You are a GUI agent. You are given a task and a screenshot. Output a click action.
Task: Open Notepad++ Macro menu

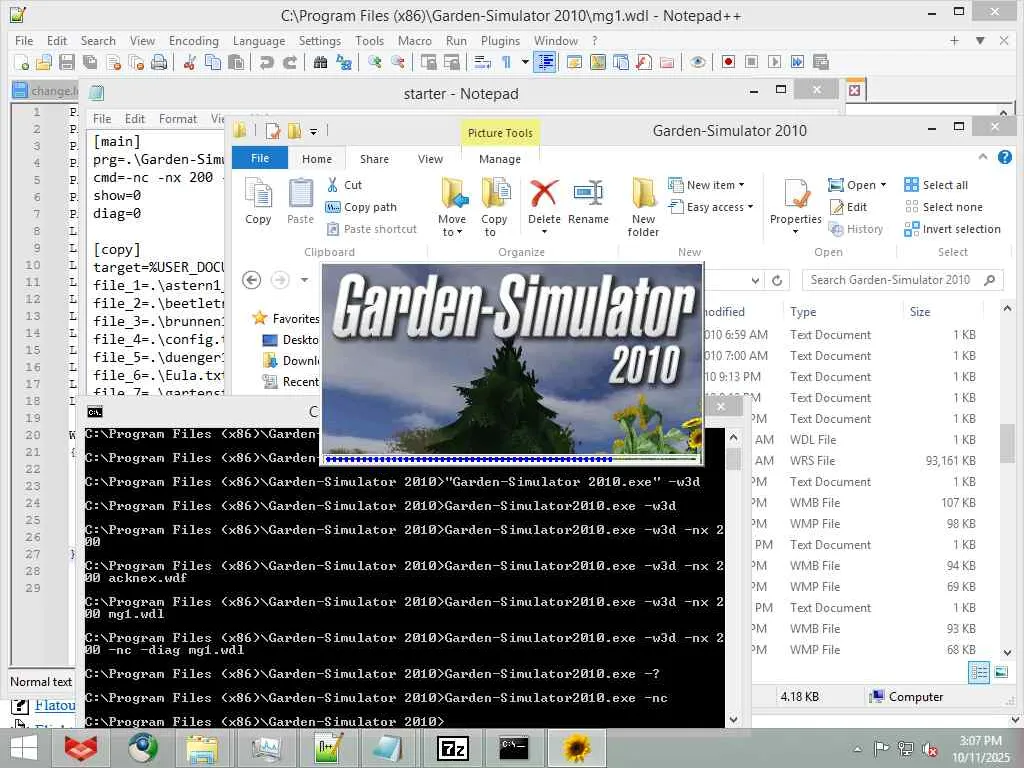415,40
